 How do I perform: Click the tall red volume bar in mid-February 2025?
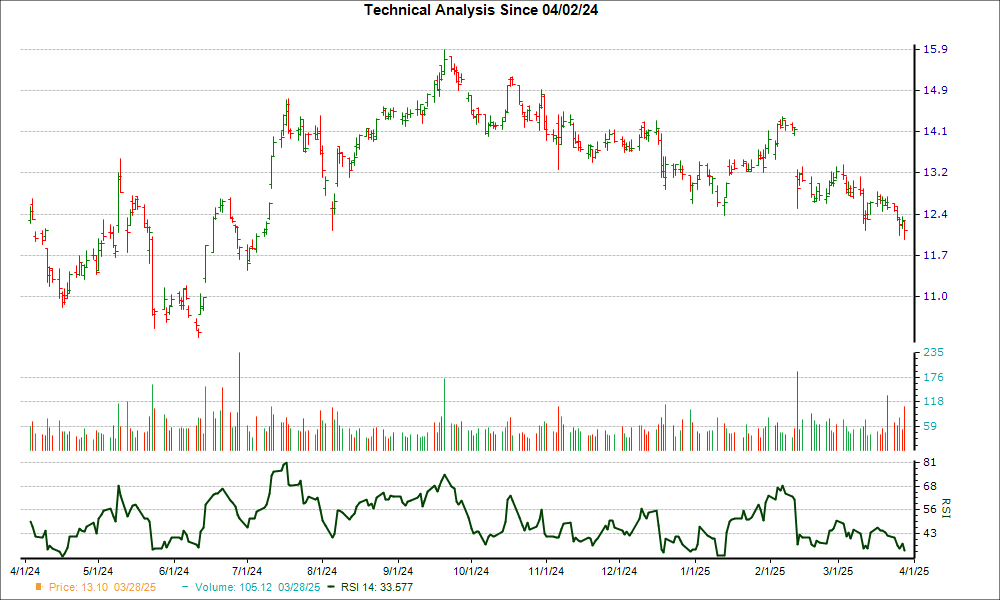pos(797,411)
